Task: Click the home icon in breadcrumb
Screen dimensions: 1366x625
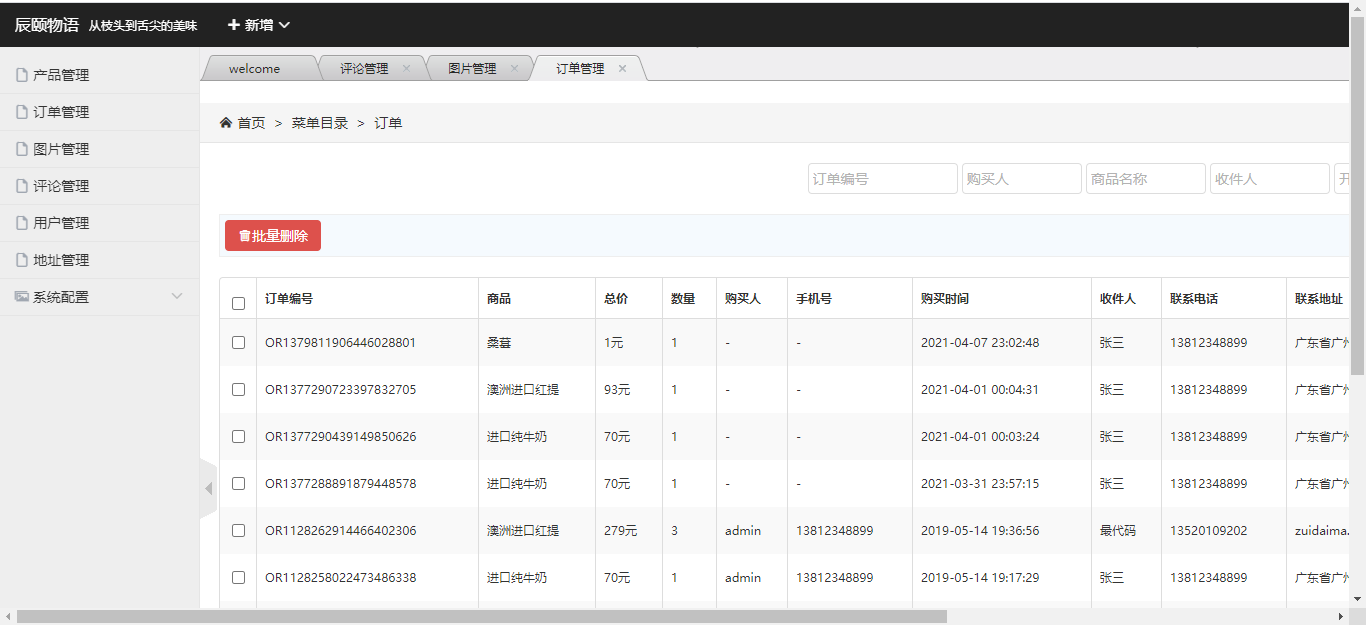Action: (226, 123)
